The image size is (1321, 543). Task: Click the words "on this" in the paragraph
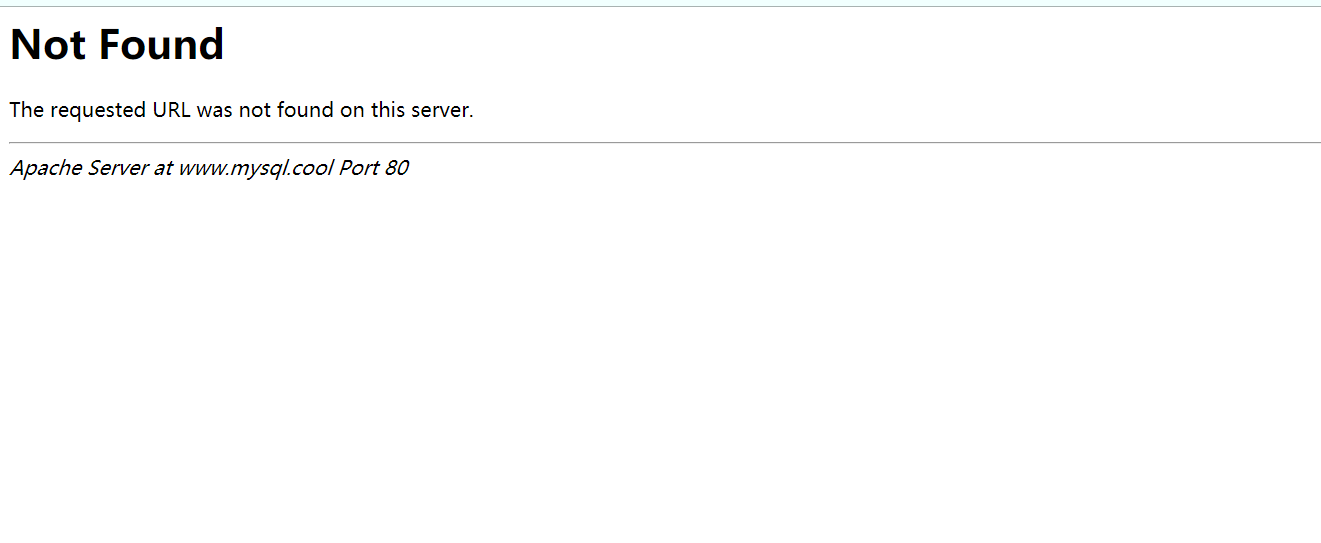pyautogui.click(x=372, y=110)
